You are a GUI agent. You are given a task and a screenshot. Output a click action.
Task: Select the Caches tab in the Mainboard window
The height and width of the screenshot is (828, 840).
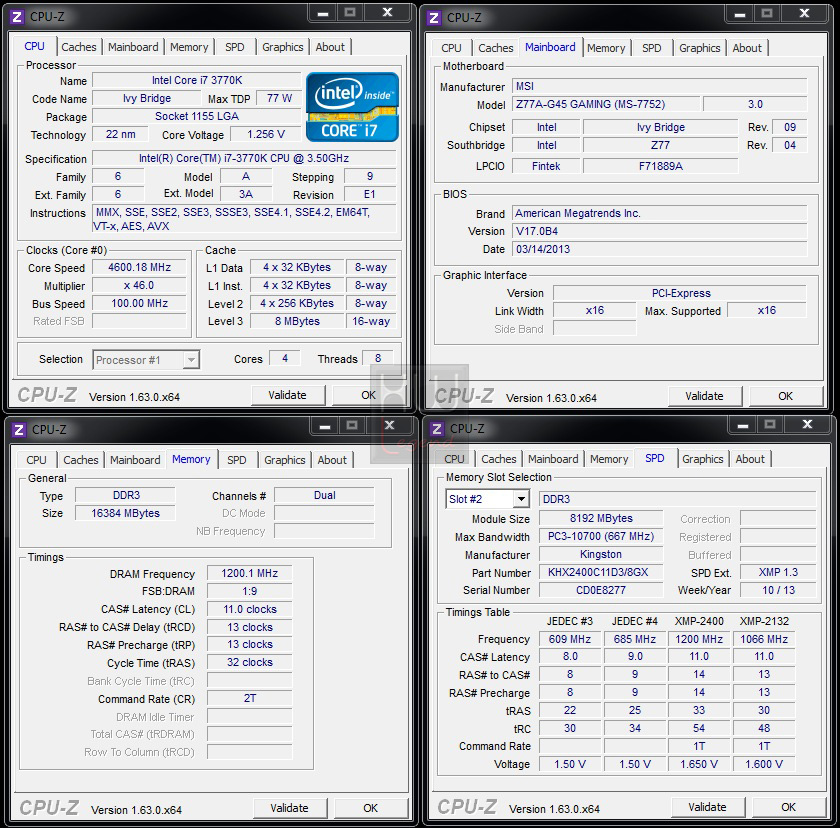(496, 48)
